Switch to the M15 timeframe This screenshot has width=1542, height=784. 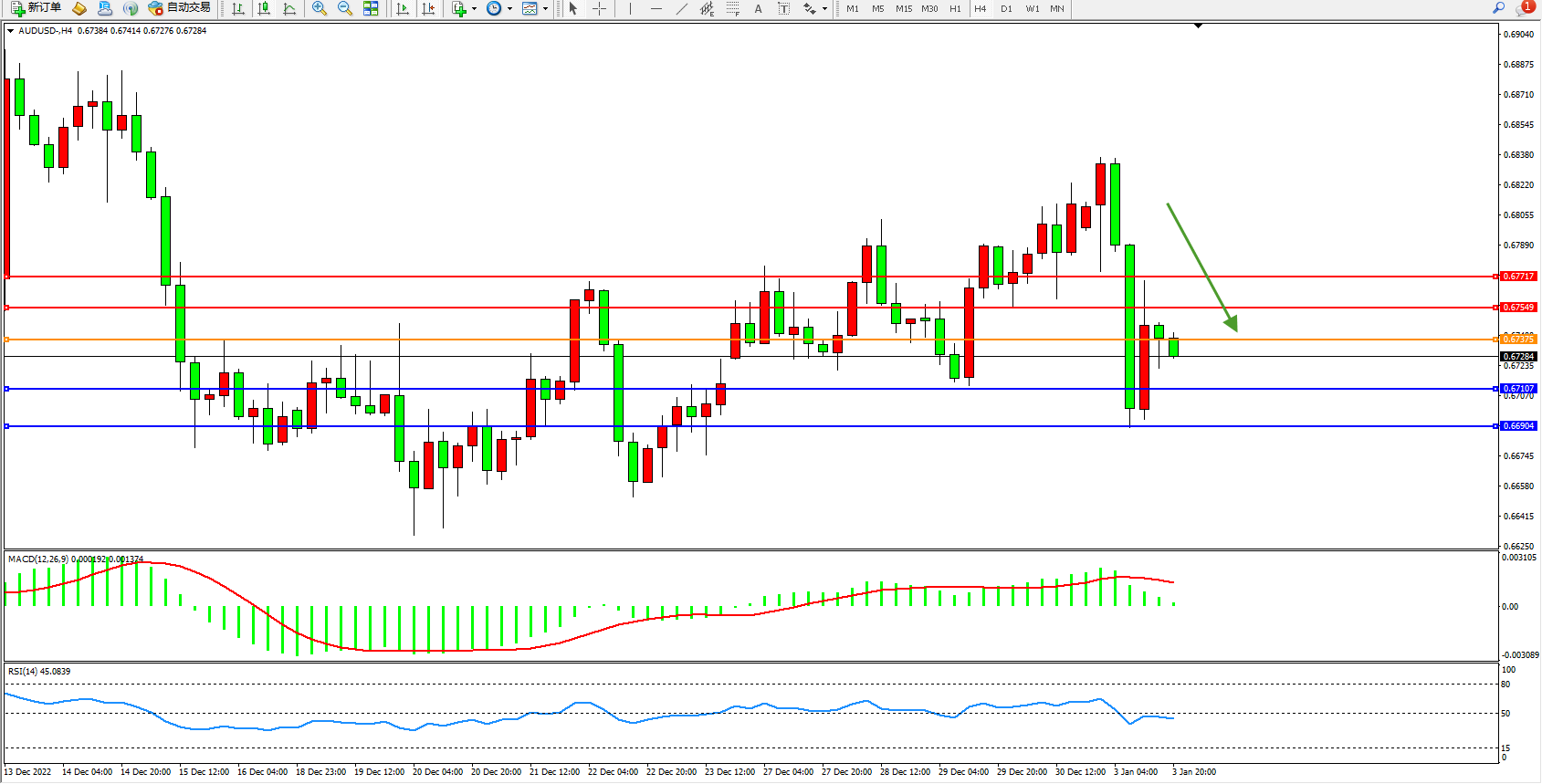[x=904, y=8]
